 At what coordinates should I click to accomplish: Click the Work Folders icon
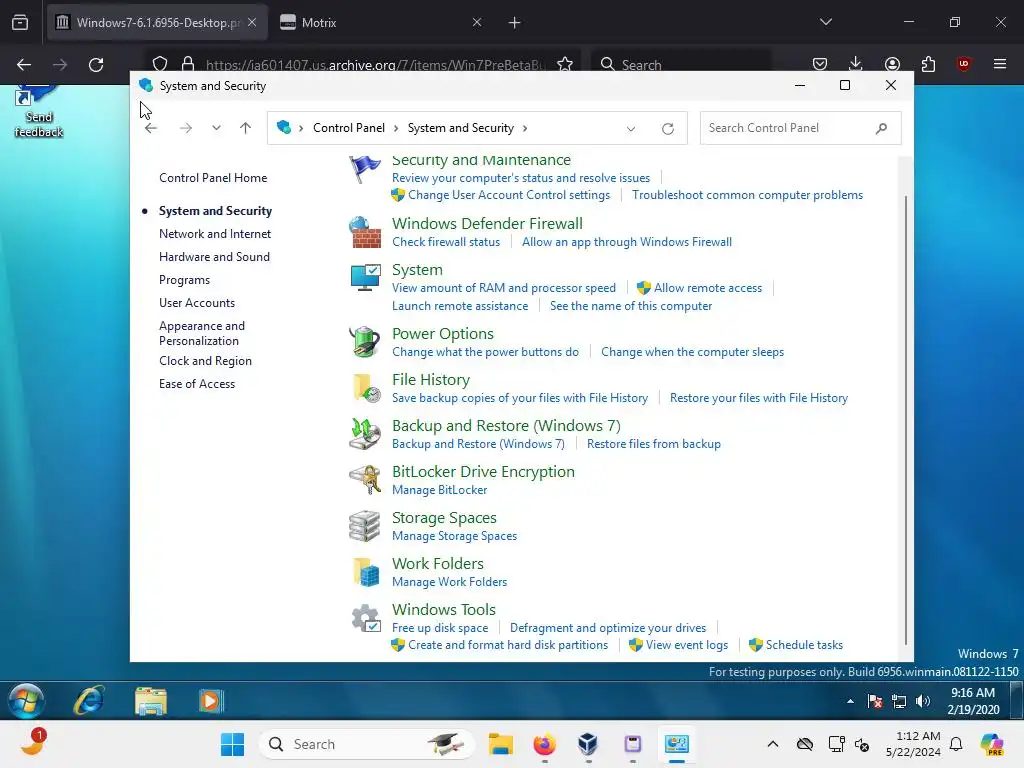click(366, 572)
